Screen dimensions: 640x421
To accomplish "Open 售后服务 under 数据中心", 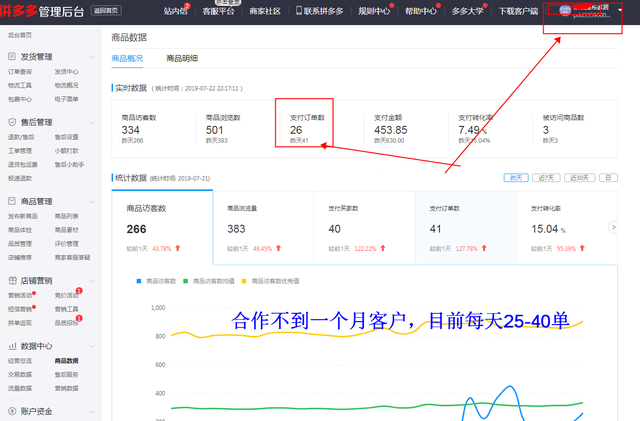I will [x=67, y=374].
